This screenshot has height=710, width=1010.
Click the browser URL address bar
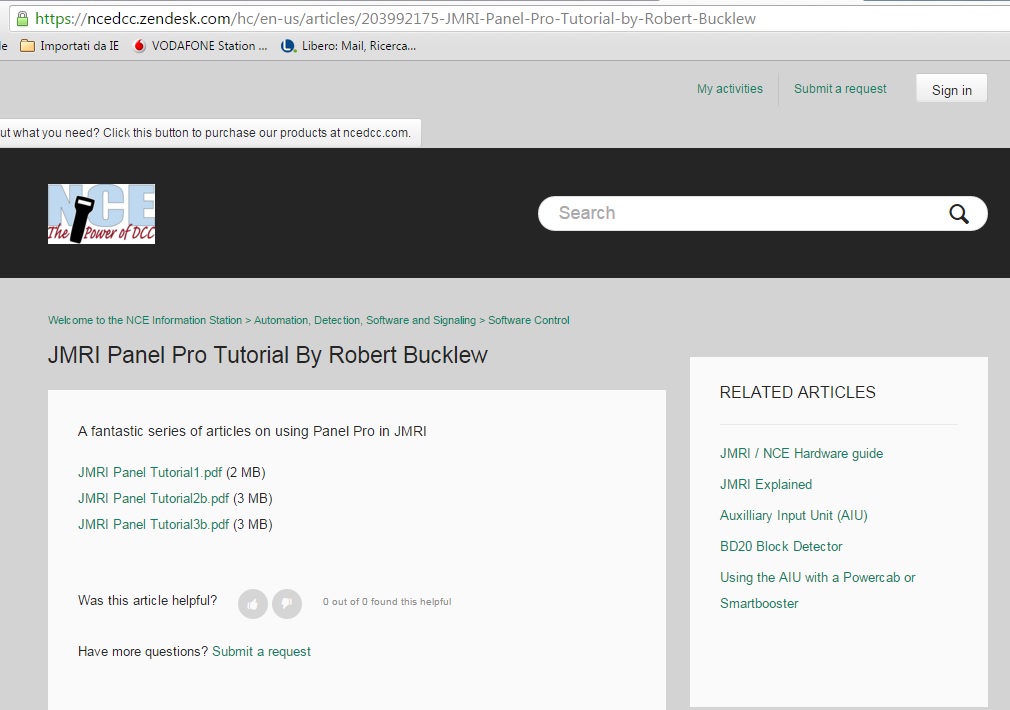click(500, 18)
